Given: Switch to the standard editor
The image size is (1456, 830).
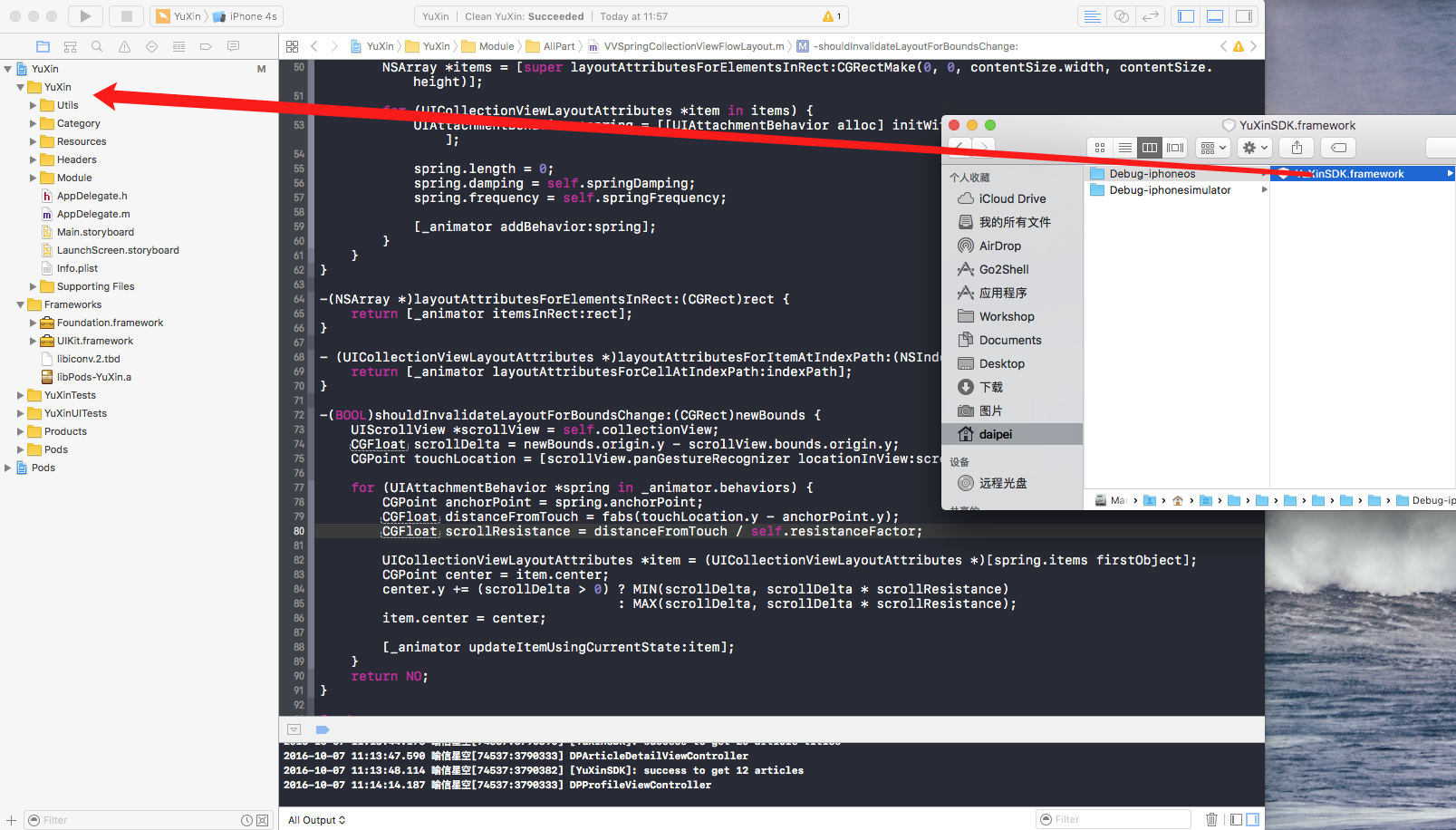Looking at the screenshot, I should 1093,16.
